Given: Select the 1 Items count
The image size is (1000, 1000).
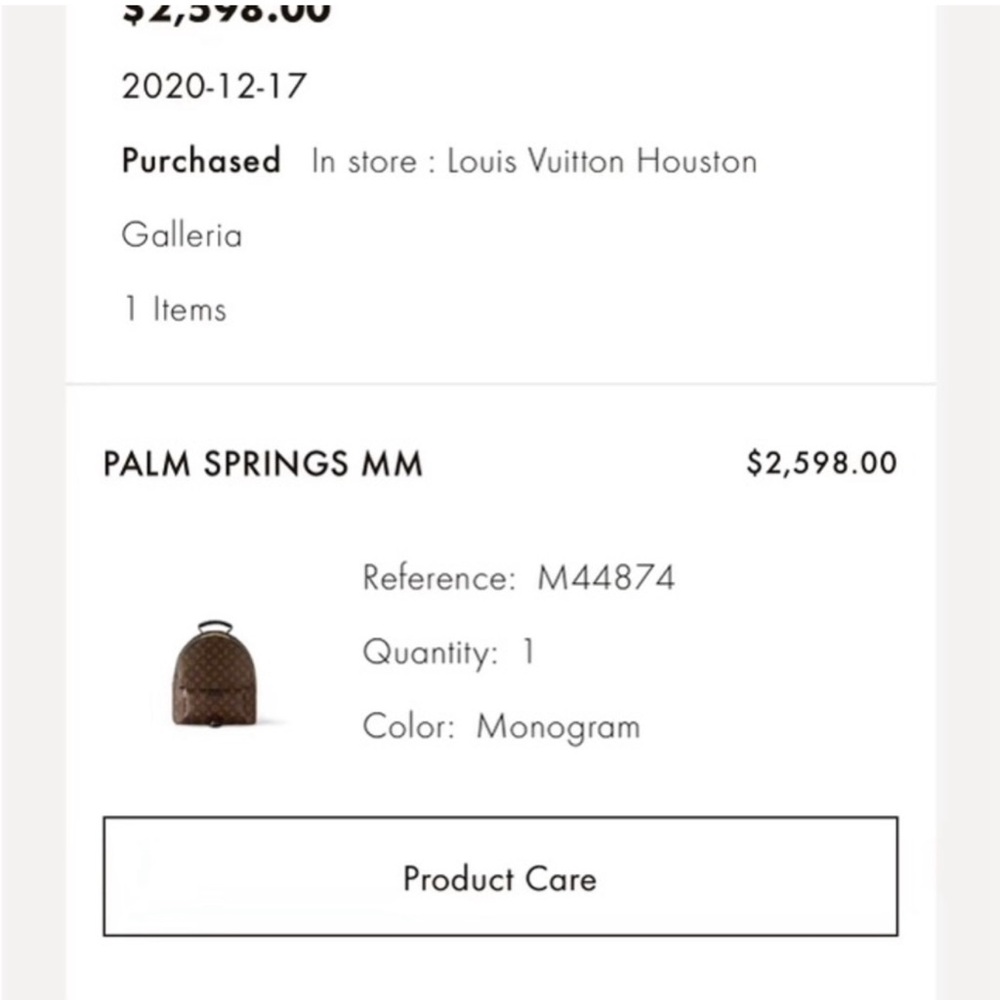Looking at the screenshot, I should pyautogui.click(x=175, y=309).
